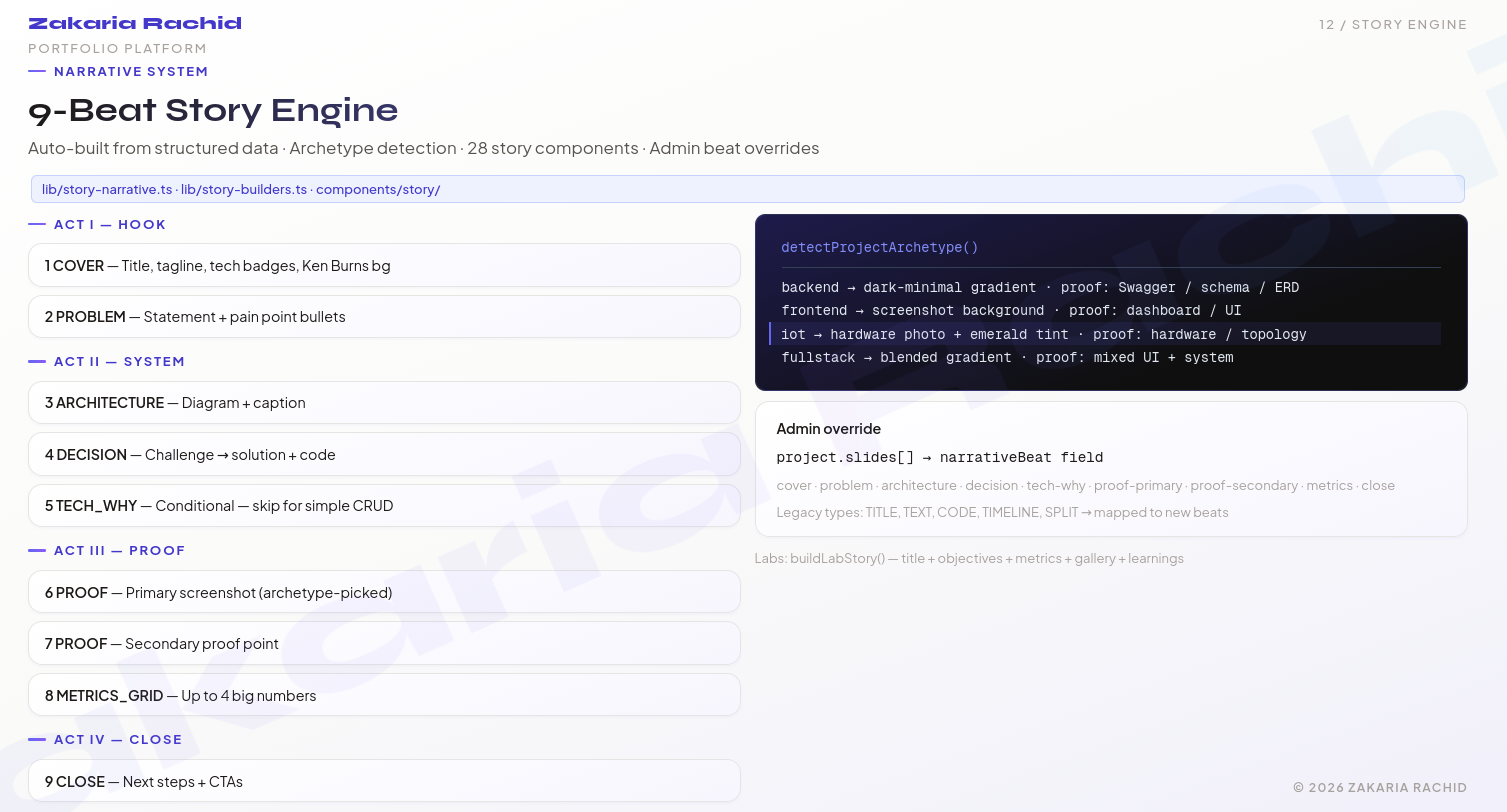Select the 1 COVER beat card

384,266
